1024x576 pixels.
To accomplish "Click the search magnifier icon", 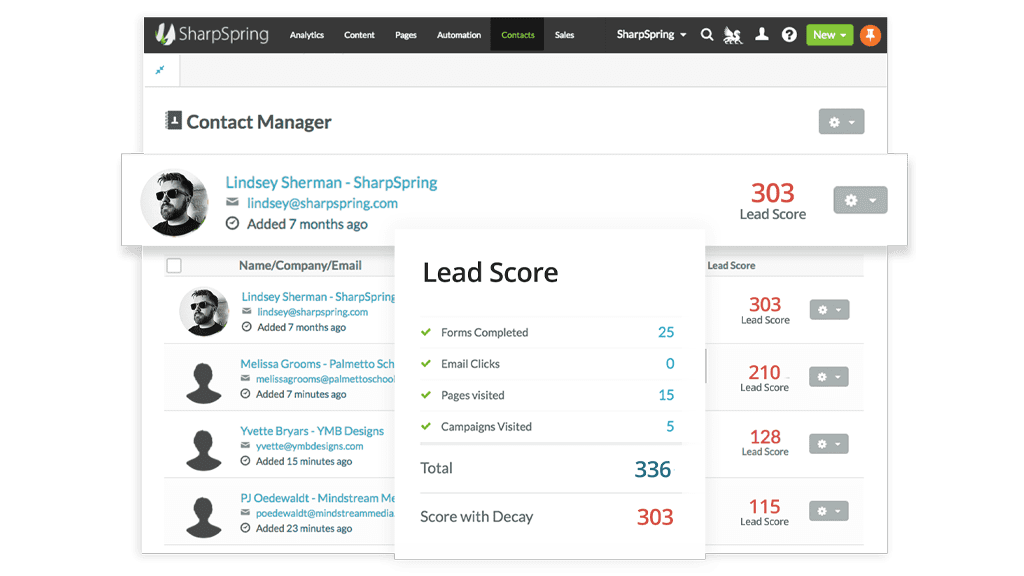I will point(707,35).
